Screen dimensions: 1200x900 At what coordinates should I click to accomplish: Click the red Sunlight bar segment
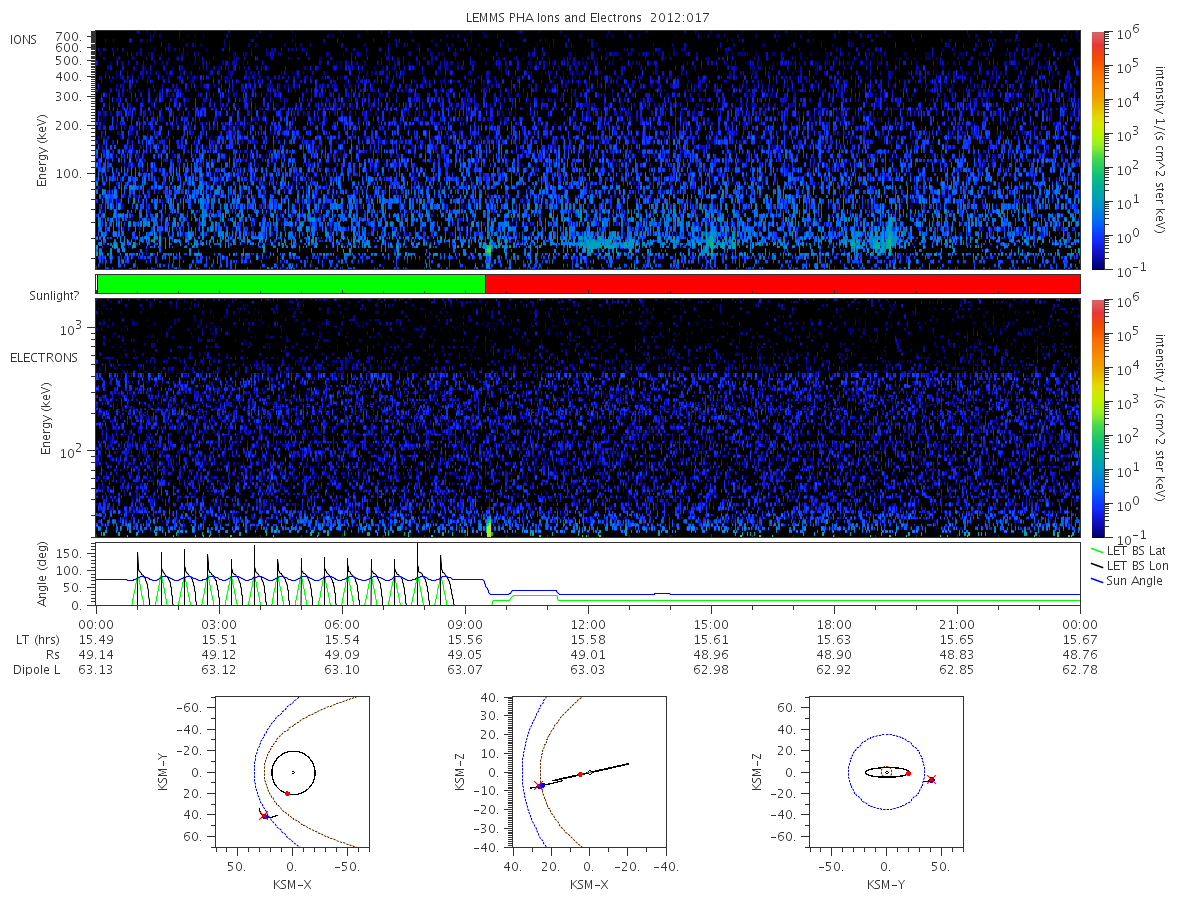[x=782, y=284]
